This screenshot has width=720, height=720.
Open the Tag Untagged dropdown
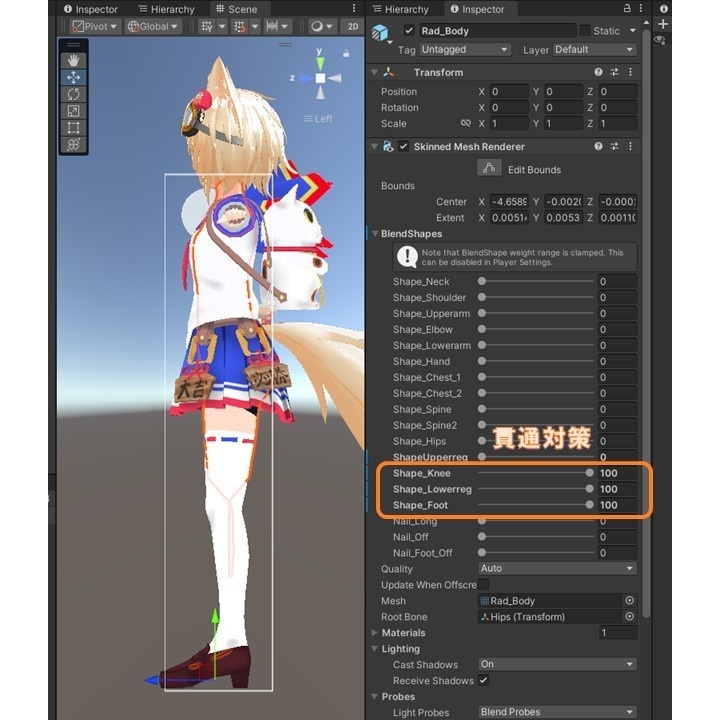coord(465,50)
